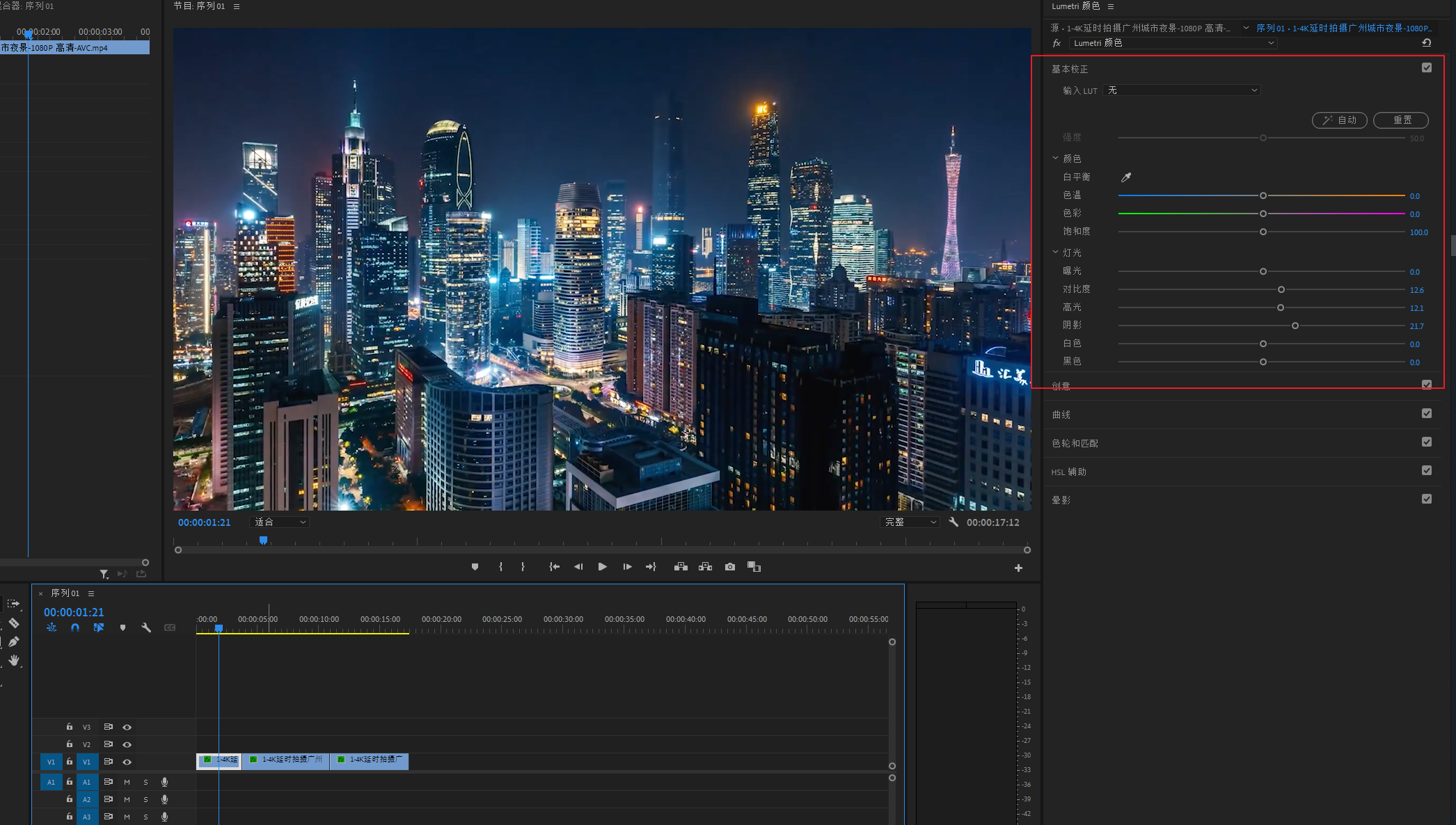
Task: Toggle timeline snap magnet icon
Action: pyautogui.click(x=75, y=627)
